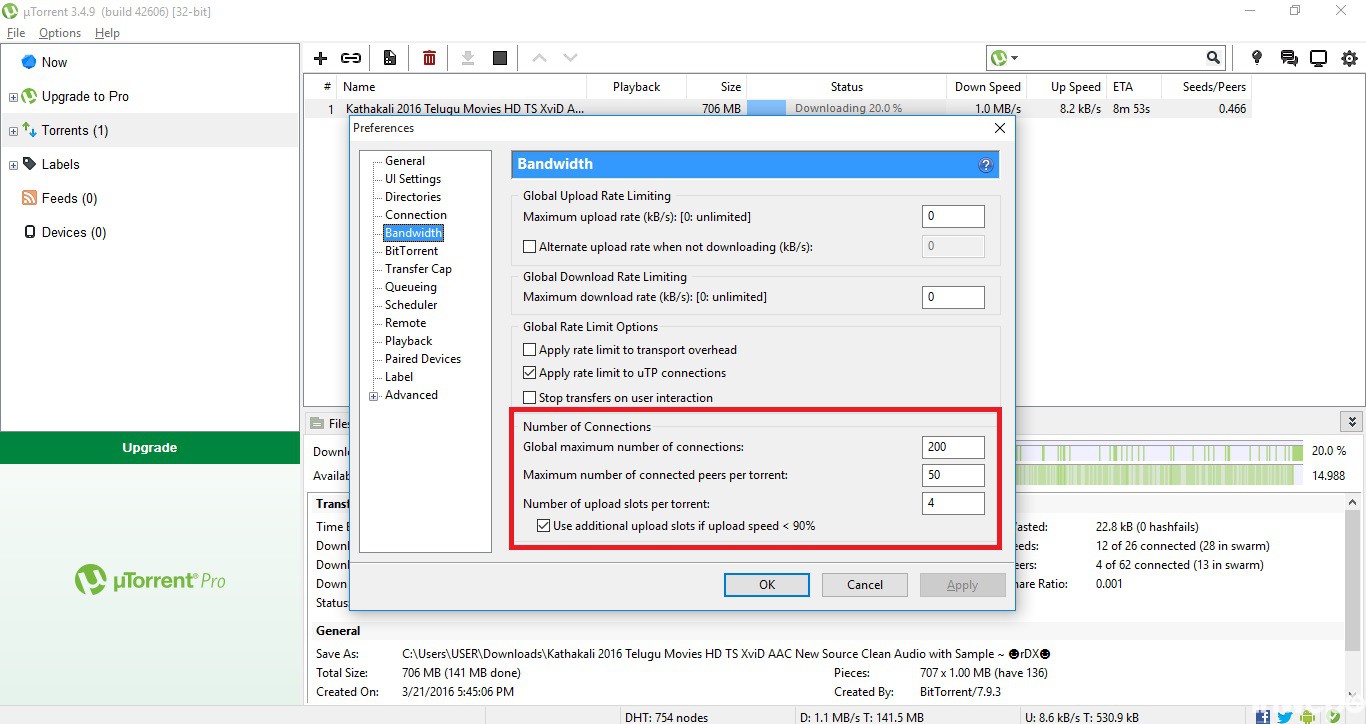Open the Options menu
The height and width of the screenshot is (724, 1366).
click(x=60, y=33)
